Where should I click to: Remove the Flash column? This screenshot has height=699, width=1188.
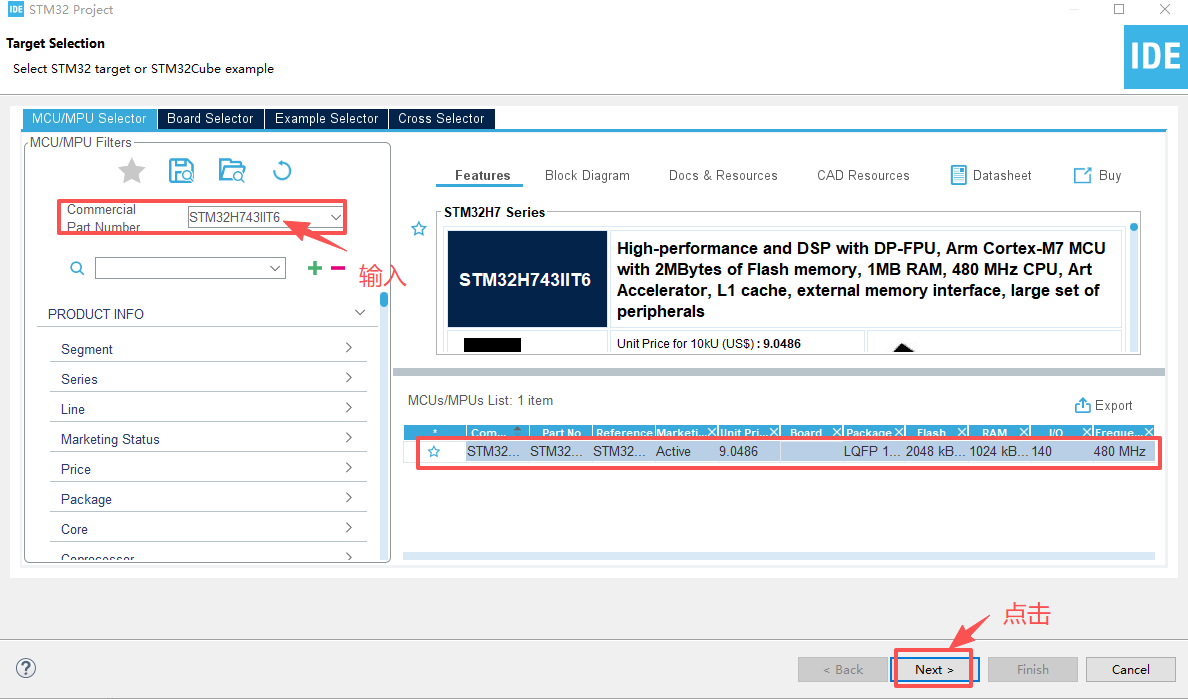961,432
